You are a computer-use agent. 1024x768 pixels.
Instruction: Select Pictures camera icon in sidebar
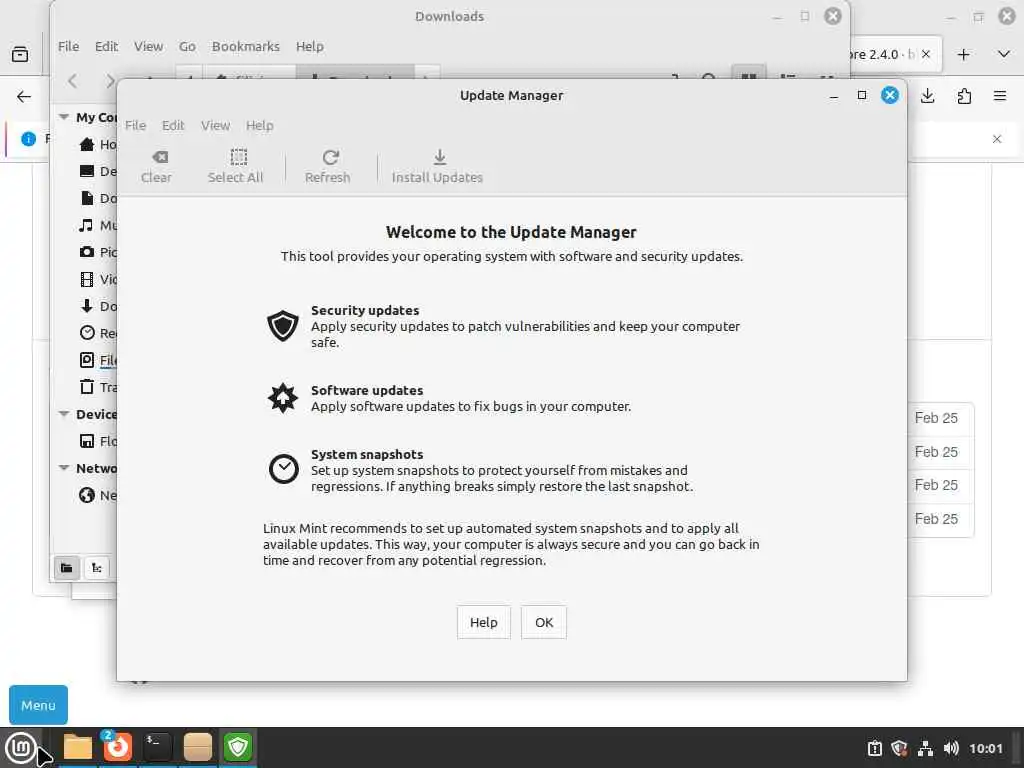pos(87,251)
